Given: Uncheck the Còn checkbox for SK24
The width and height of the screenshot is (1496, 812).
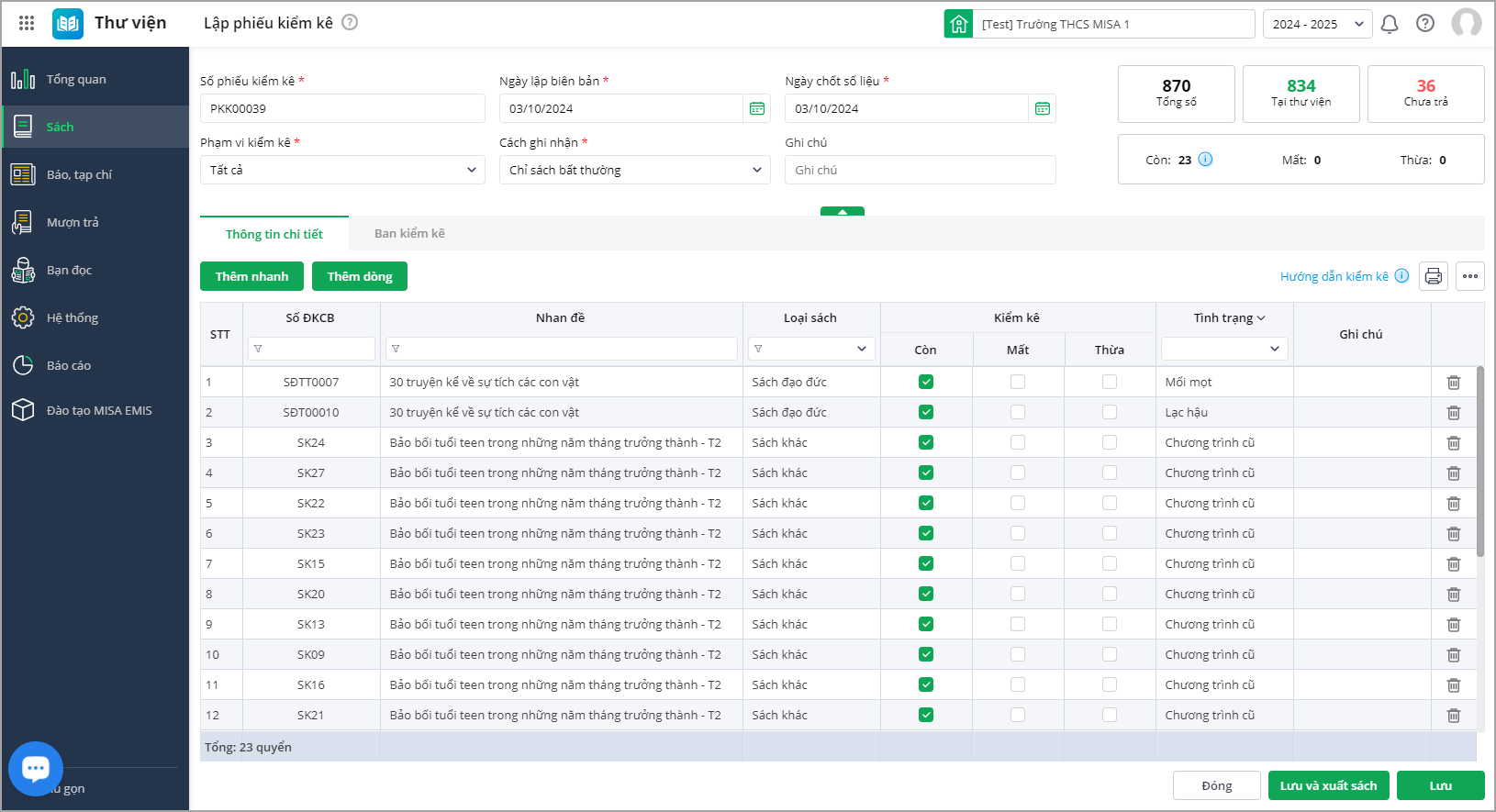Looking at the screenshot, I should click(x=925, y=443).
